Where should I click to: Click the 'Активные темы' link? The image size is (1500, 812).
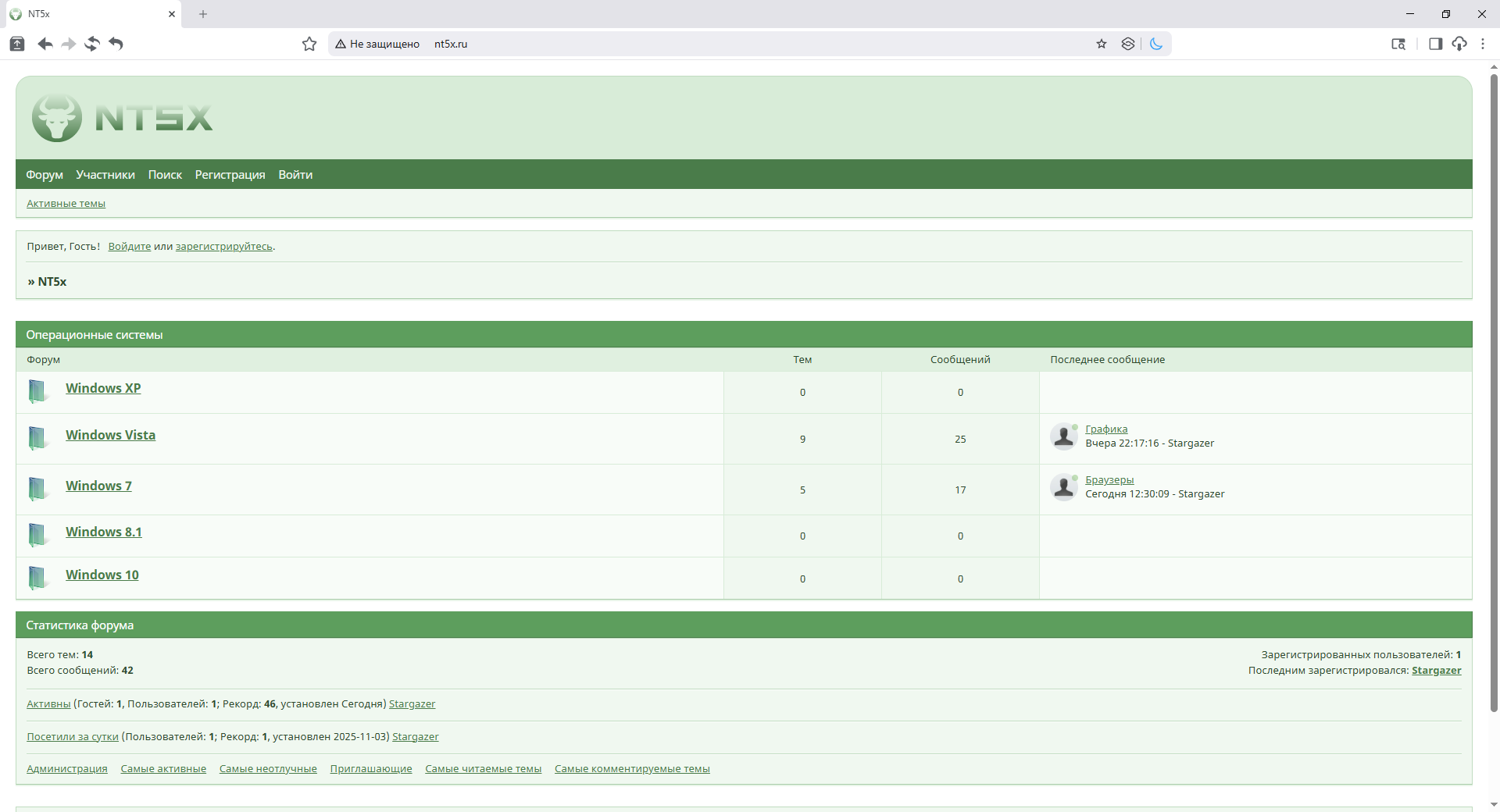[x=66, y=204]
